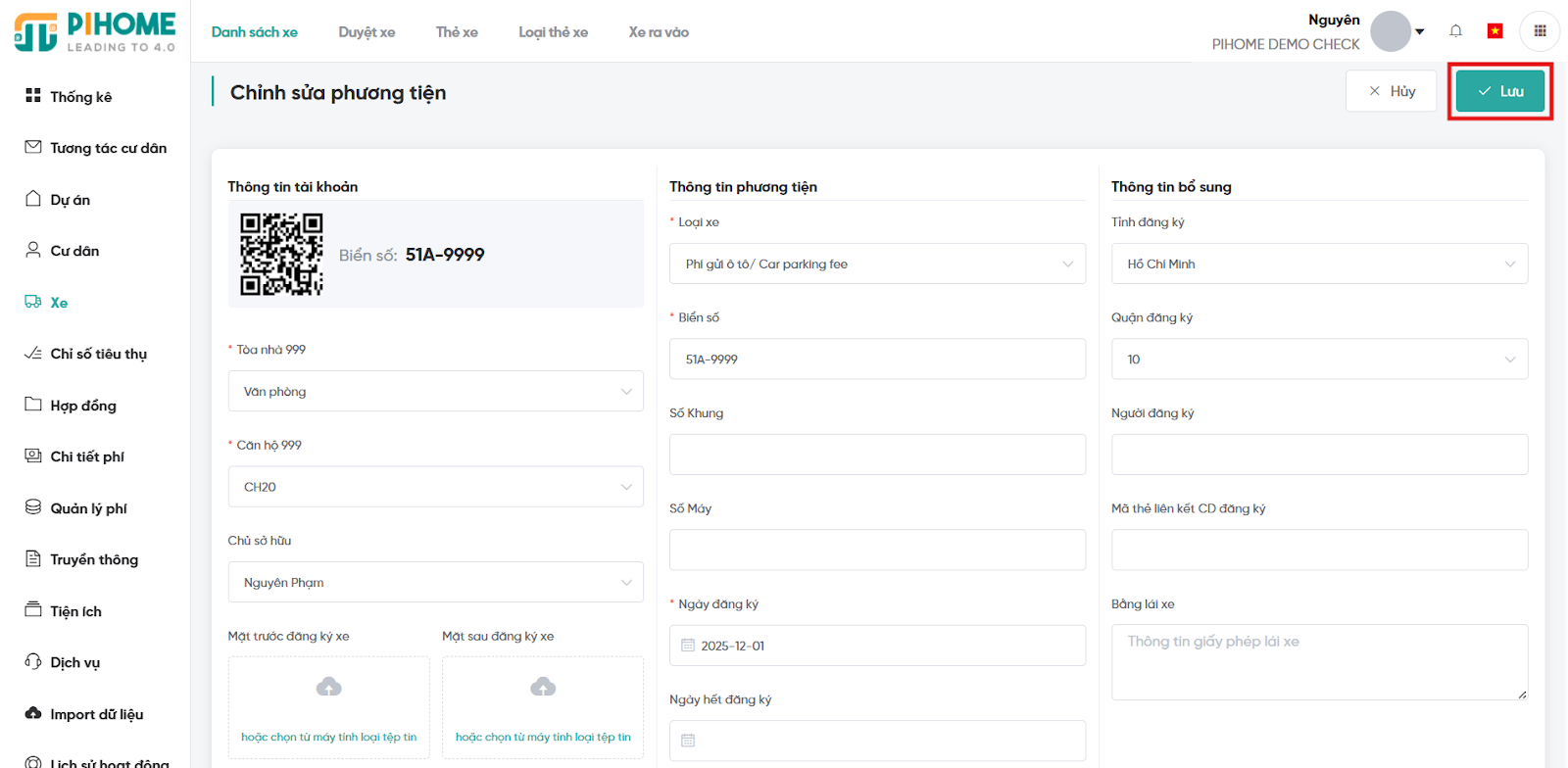Click the Số Khung input field
Screen dimensions: 1568x768
(876, 455)
